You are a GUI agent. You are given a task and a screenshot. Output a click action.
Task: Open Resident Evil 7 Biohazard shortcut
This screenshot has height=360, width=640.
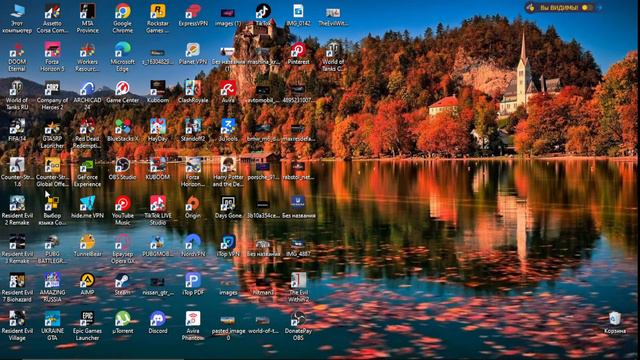[x=17, y=287]
